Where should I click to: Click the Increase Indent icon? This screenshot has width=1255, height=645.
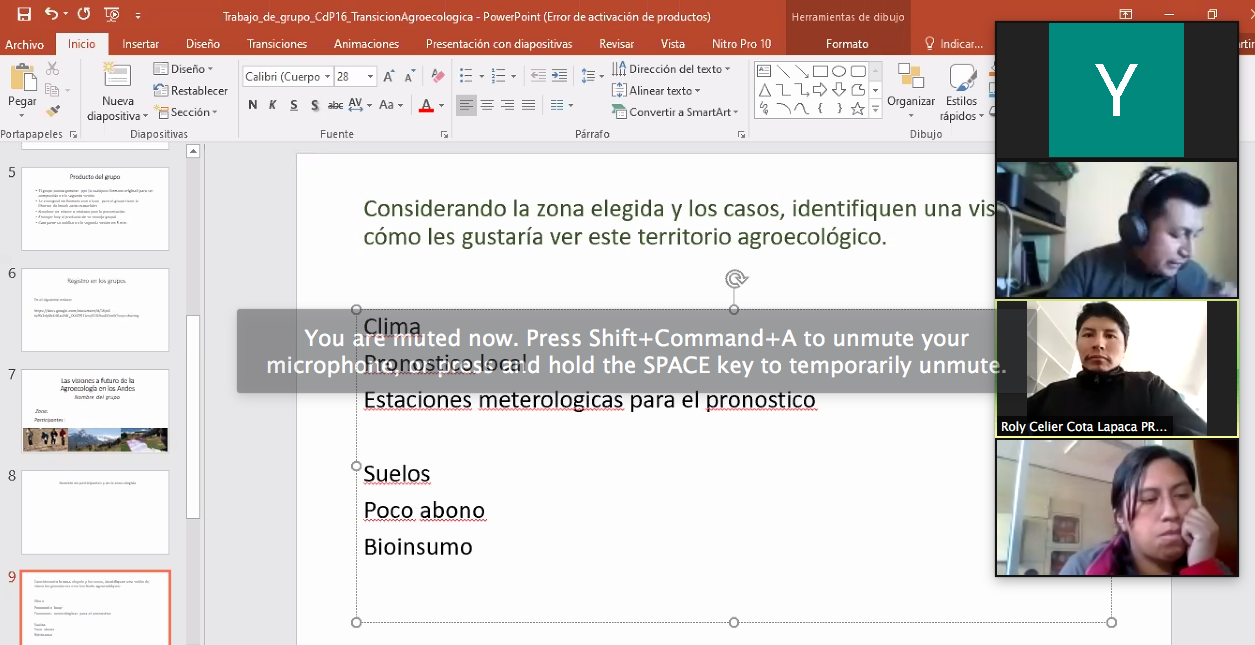558,76
